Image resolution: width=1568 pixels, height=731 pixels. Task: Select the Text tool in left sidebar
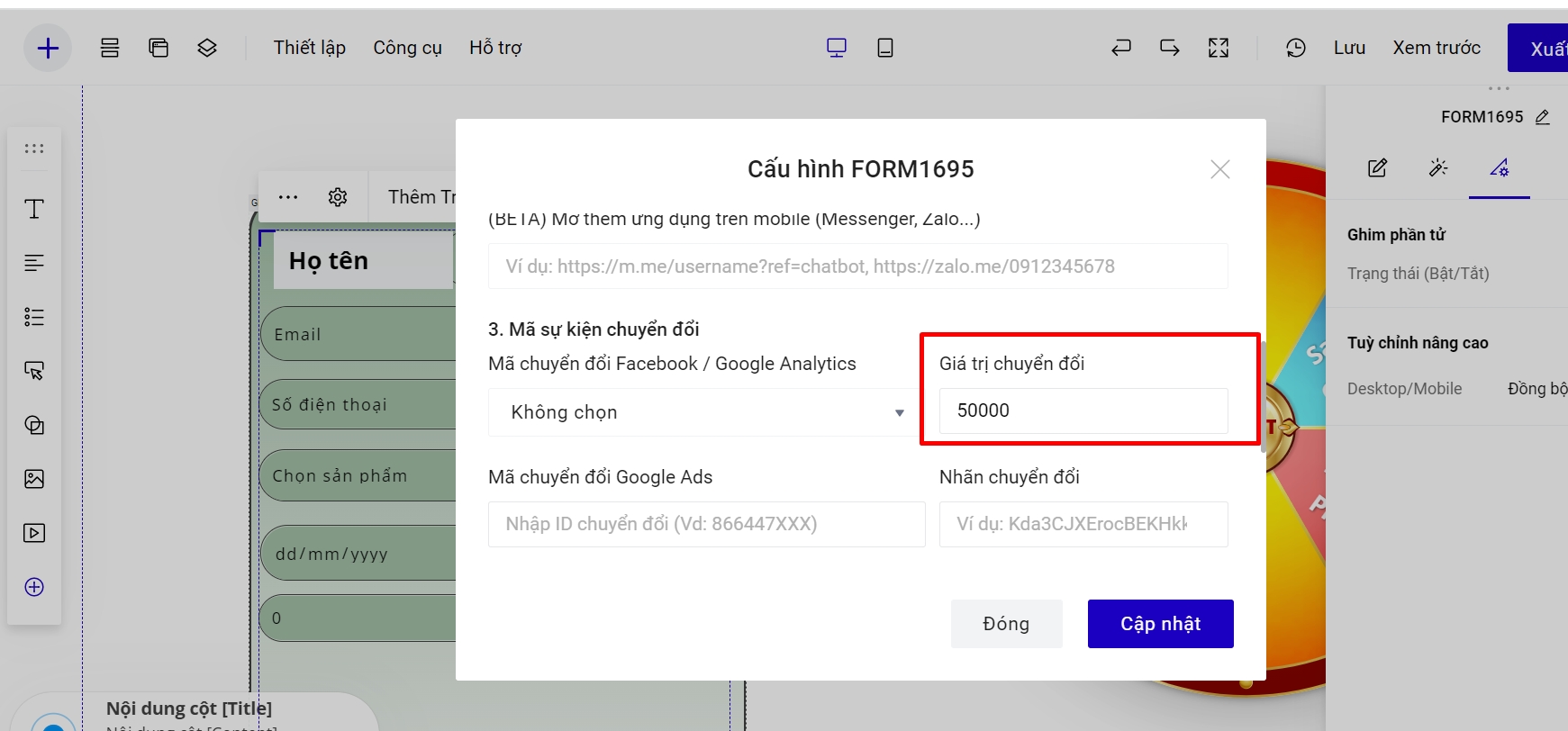[34, 209]
